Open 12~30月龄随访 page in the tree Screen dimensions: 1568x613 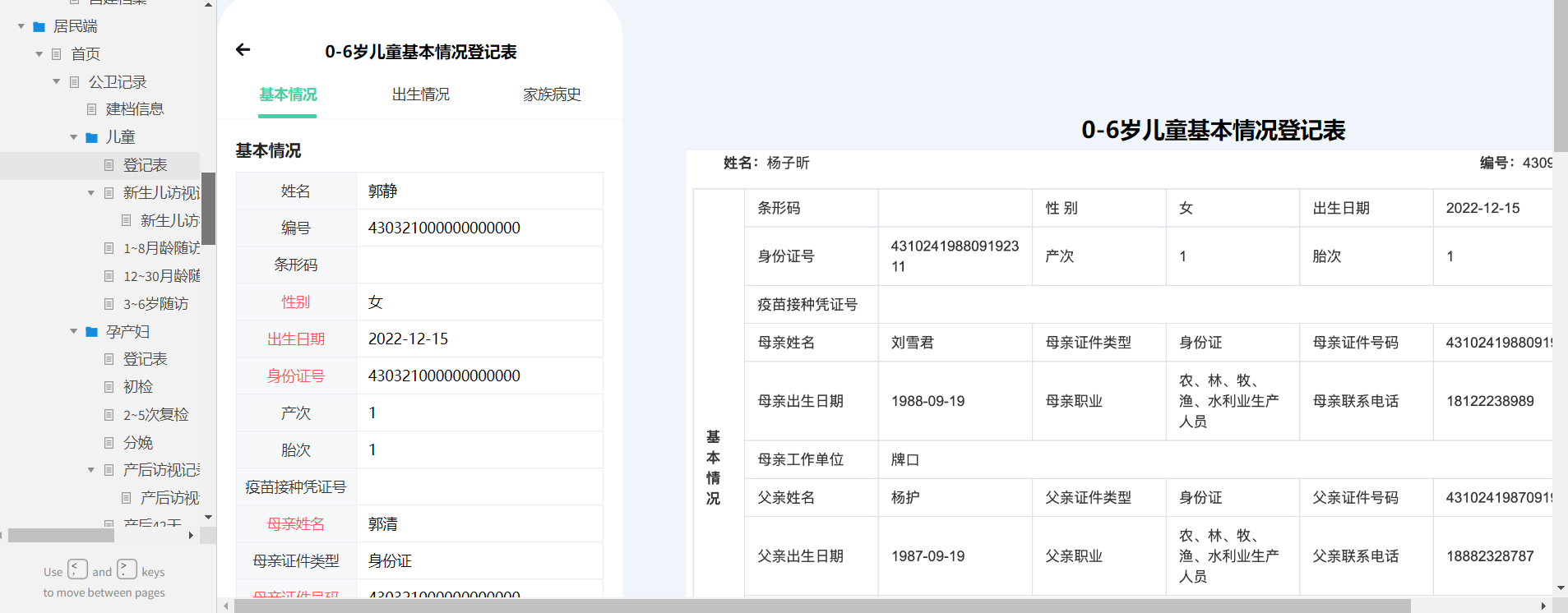[x=162, y=276]
